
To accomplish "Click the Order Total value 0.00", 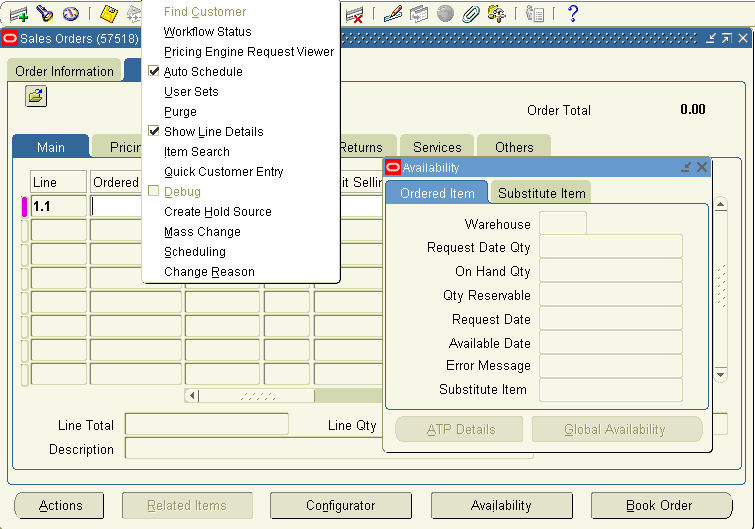I will (x=692, y=109).
